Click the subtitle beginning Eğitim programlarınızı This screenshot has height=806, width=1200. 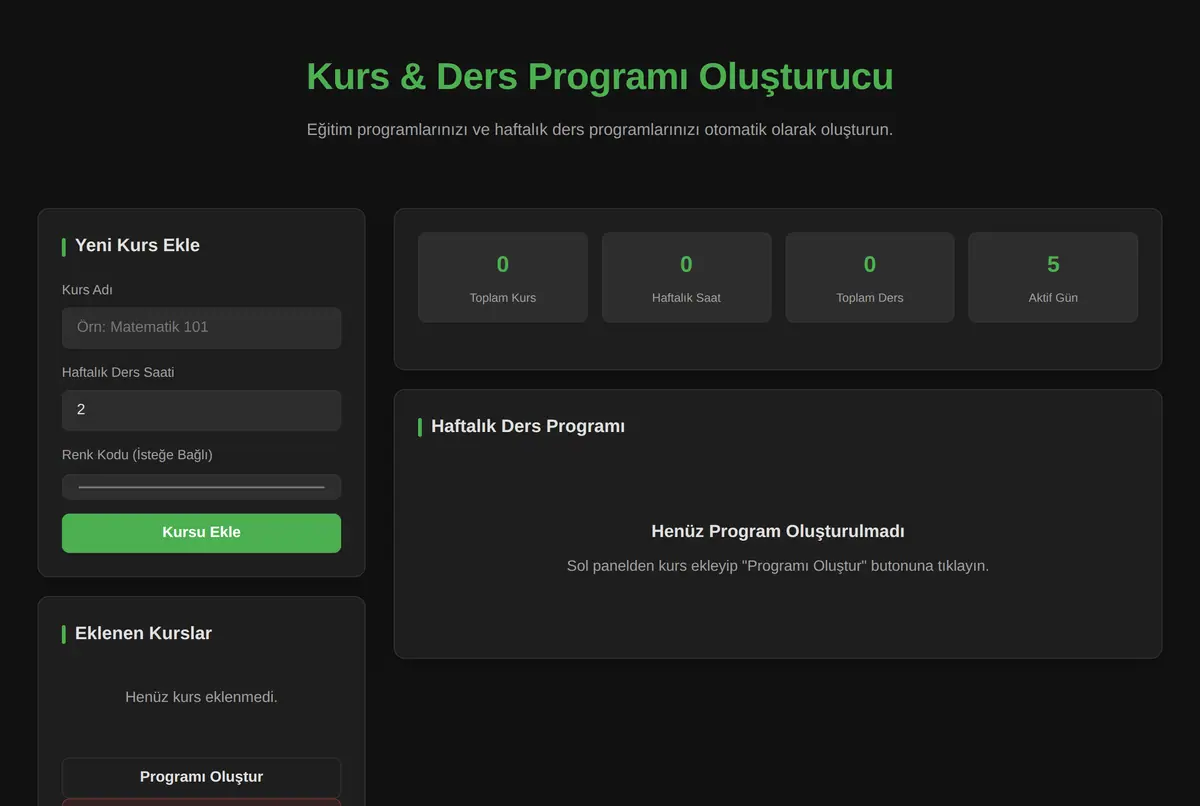tap(600, 130)
